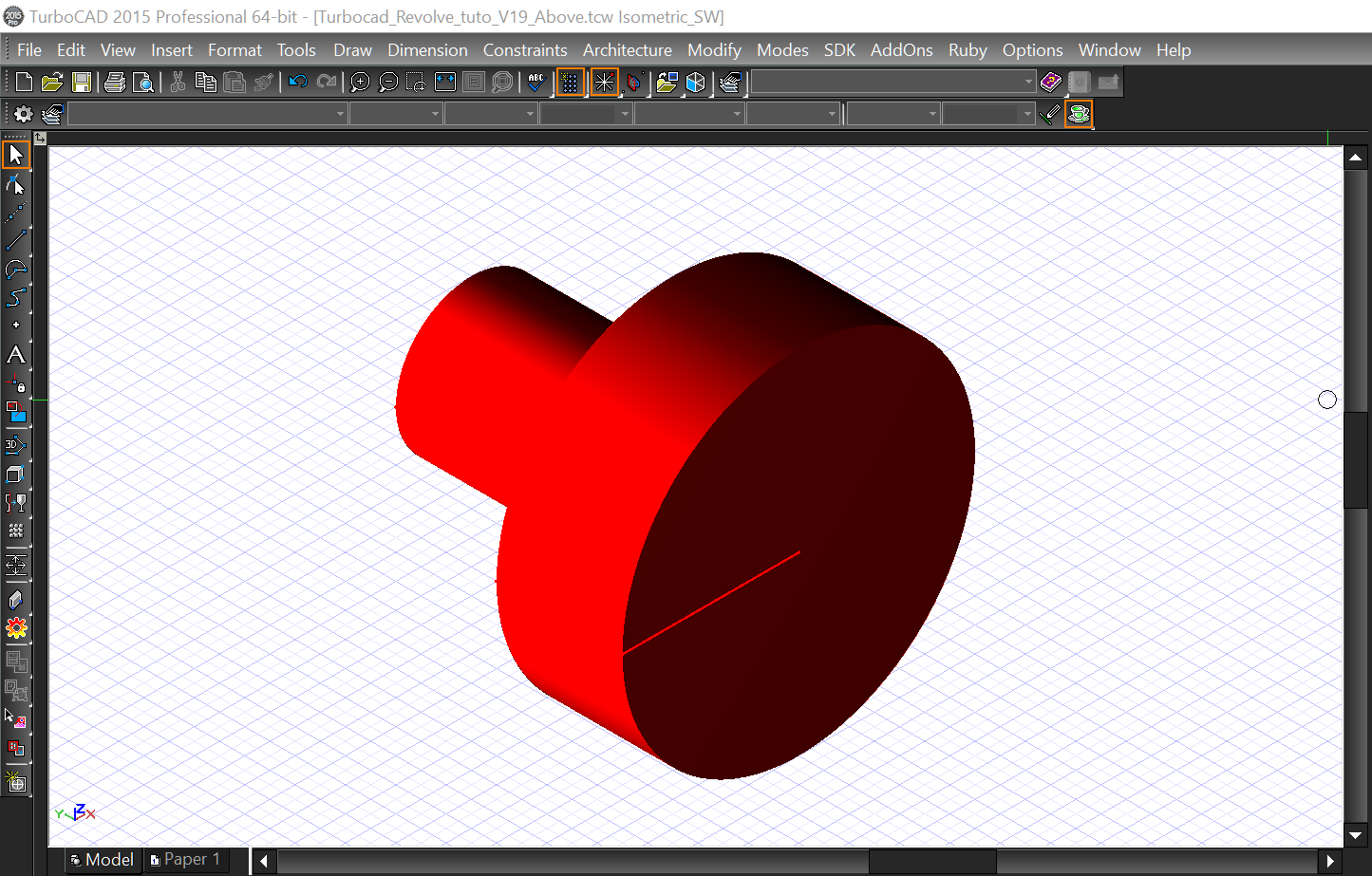This screenshot has width=1372, height=876.
Task: Click the vertical scrollbar up arrow
Action: [1356, 158]
